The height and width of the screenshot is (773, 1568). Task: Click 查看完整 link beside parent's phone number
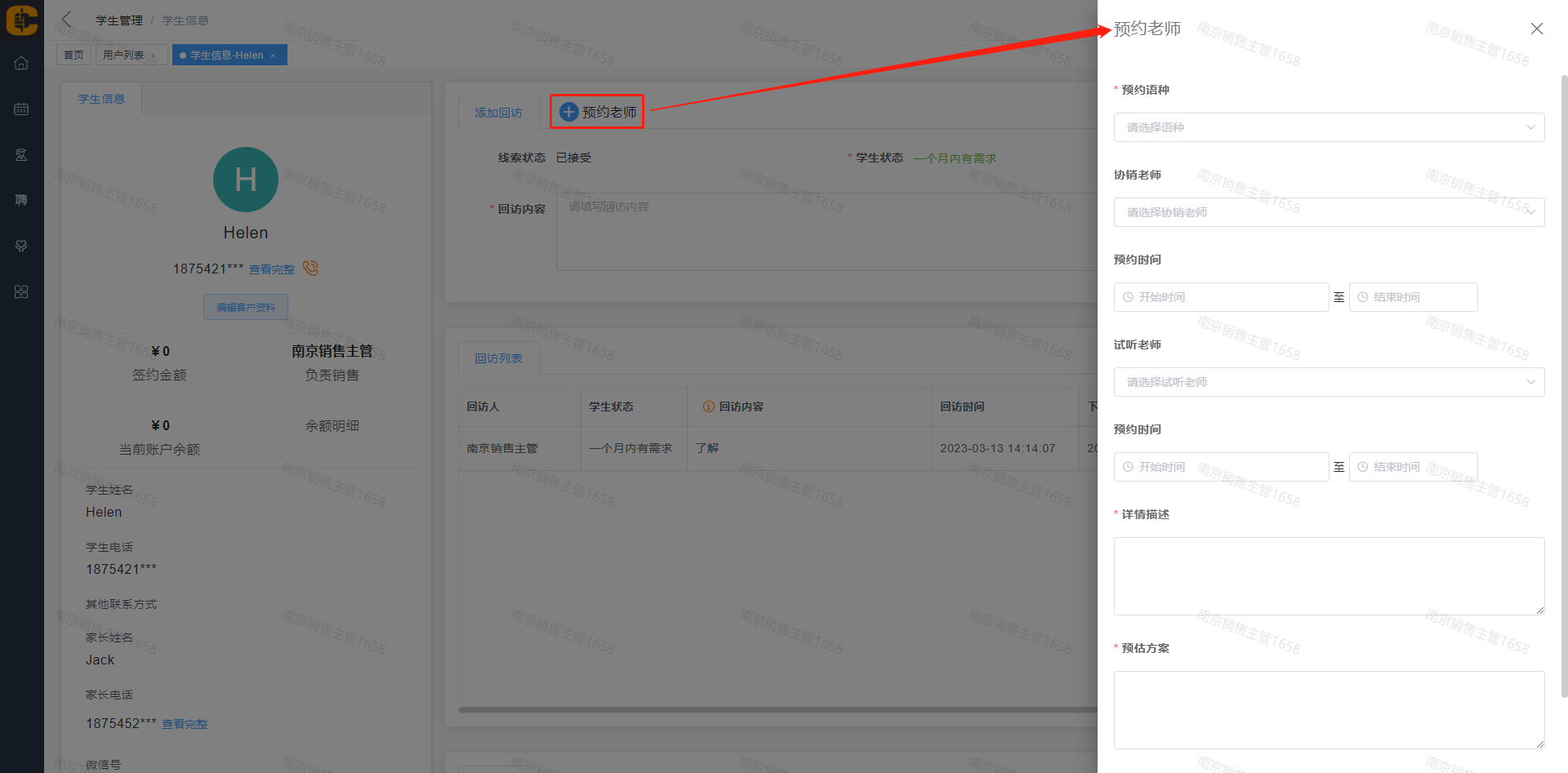click(185, 724)
